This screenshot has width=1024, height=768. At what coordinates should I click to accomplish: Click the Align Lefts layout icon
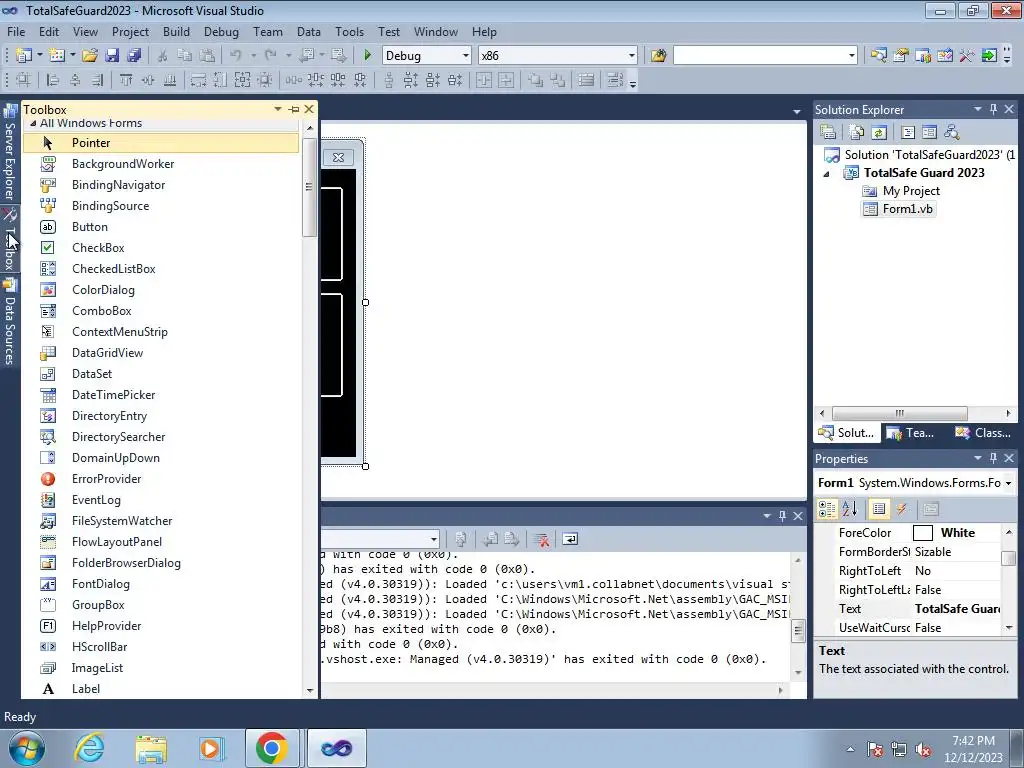point(53,80)
